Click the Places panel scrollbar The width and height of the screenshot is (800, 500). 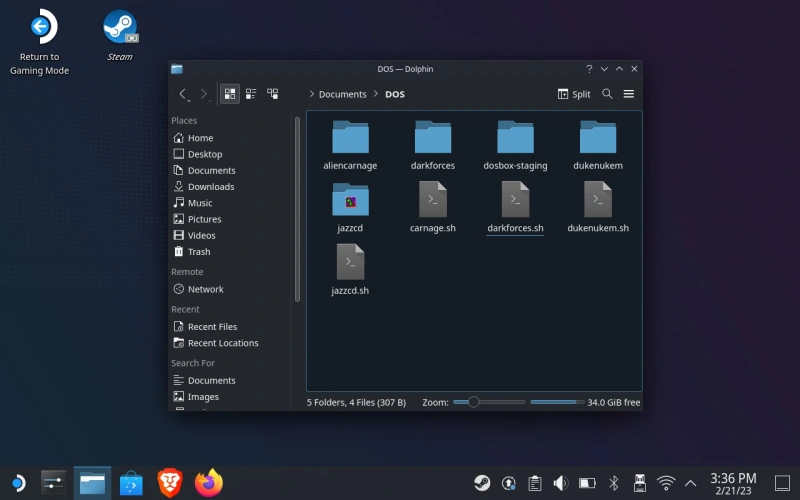(x=297, y=210)
